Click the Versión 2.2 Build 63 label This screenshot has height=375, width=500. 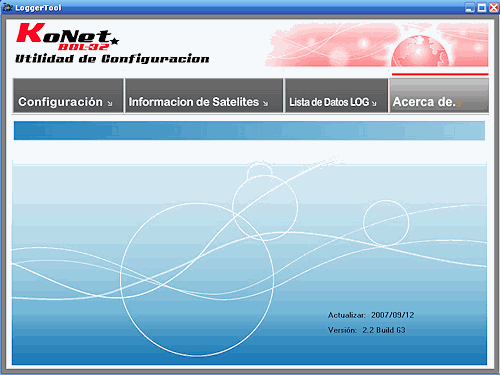pyautogui.click(x=367, y=330)
